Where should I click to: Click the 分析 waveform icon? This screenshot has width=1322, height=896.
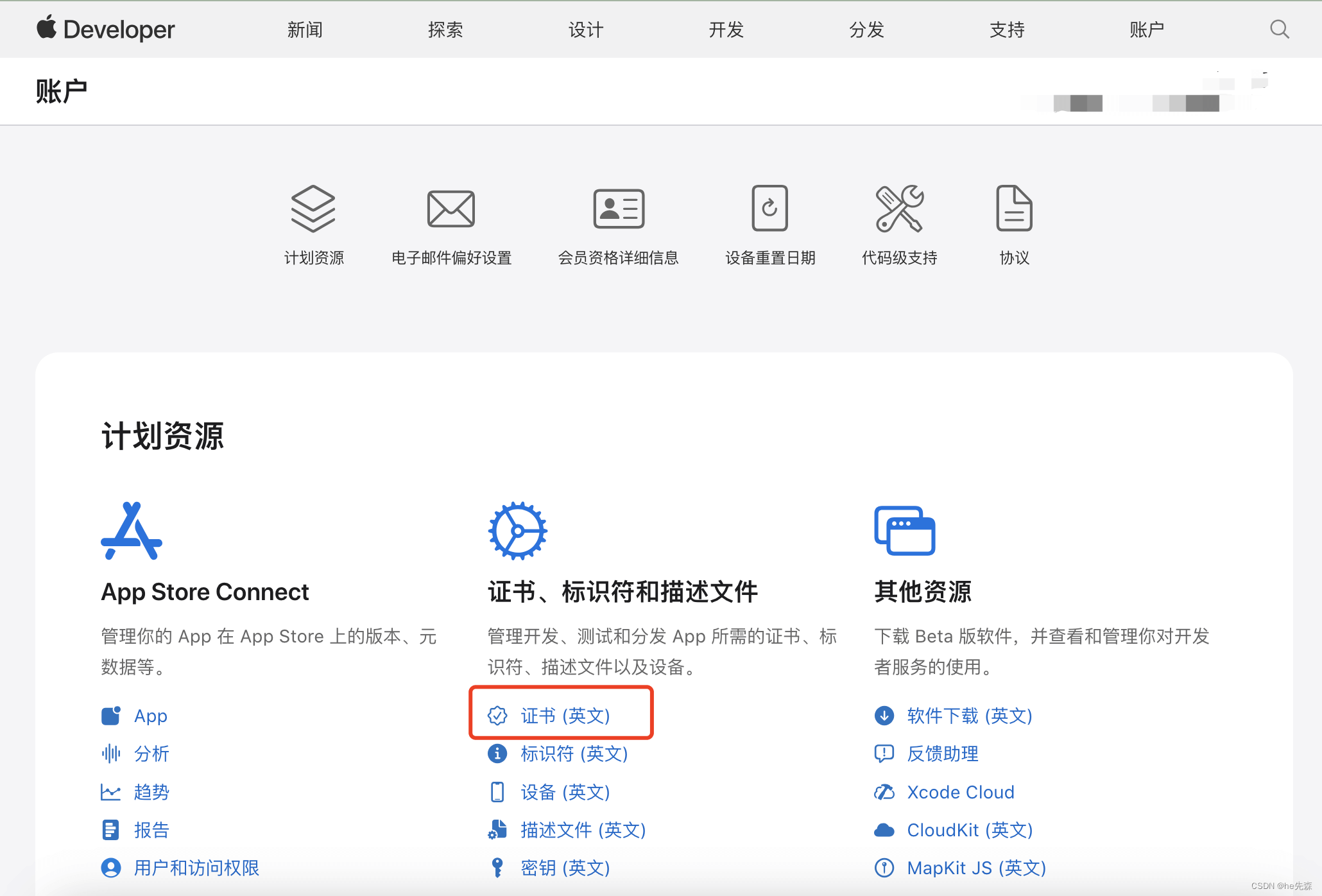tap(111, 754)
